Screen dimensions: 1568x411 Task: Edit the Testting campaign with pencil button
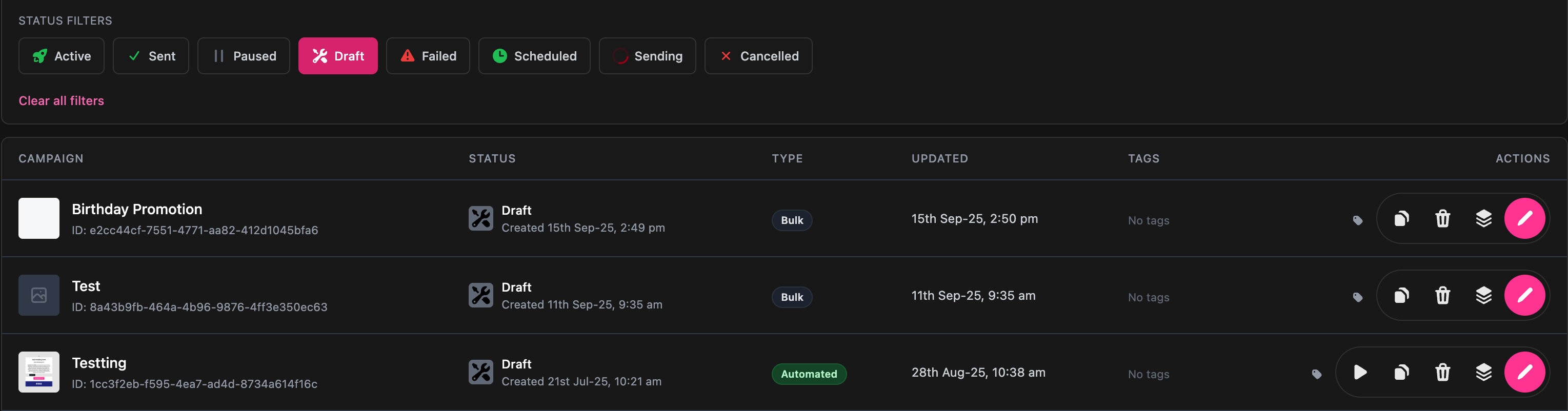pos(1524,372)
